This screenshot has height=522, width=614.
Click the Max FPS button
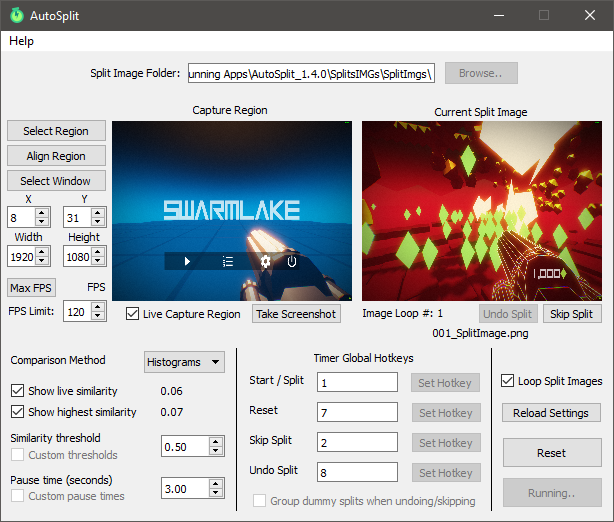(x=31, y=288)
